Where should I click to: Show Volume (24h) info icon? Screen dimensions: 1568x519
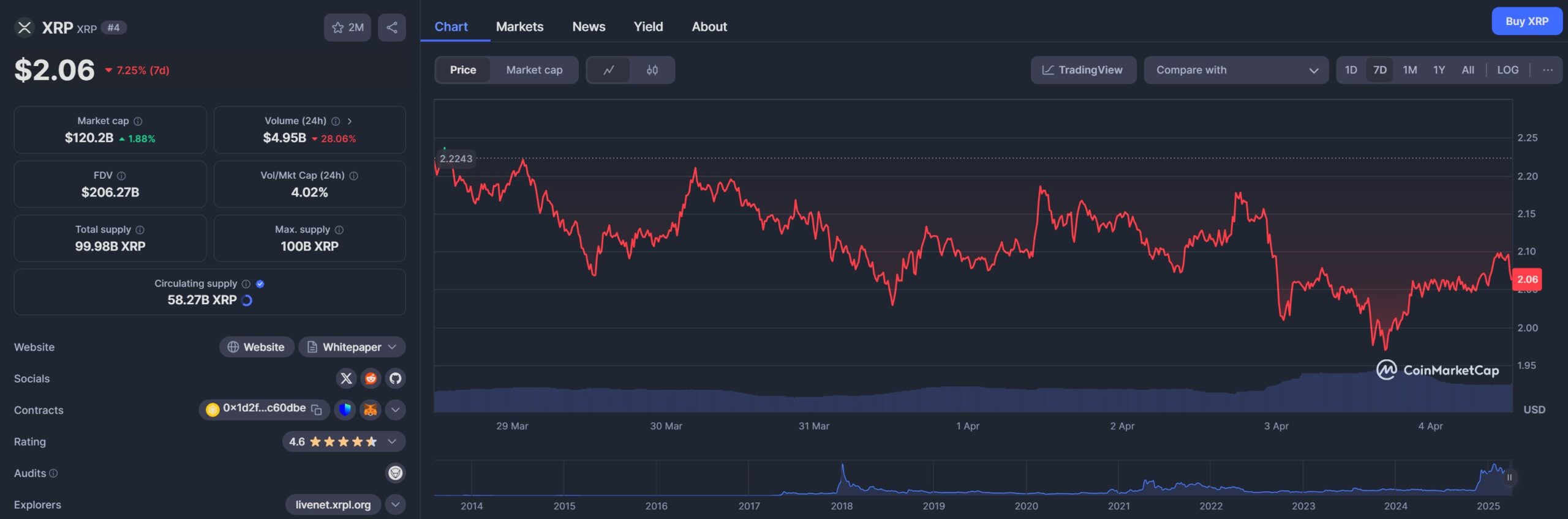click(336, 121)
